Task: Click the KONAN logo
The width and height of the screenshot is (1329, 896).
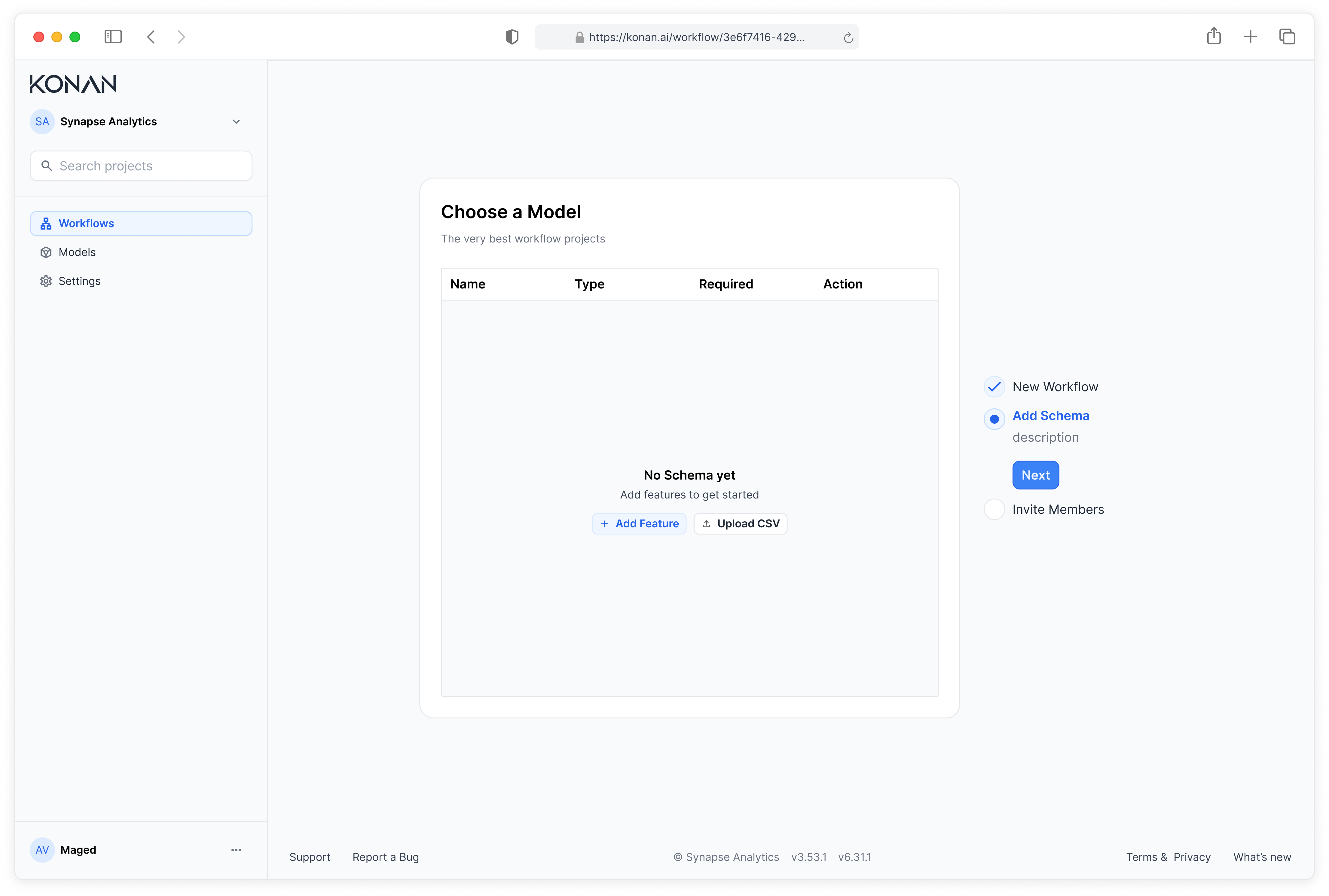Action: pos(73,84)
